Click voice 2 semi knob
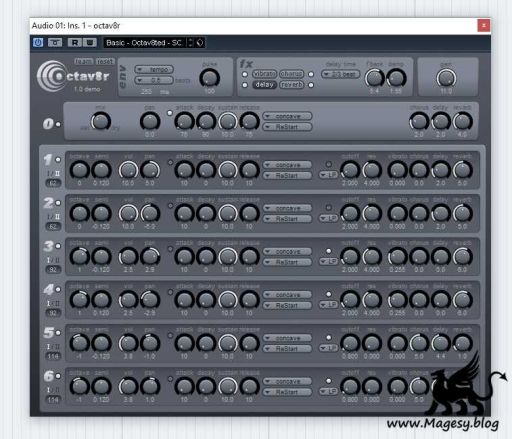 [x=101, y=213]
